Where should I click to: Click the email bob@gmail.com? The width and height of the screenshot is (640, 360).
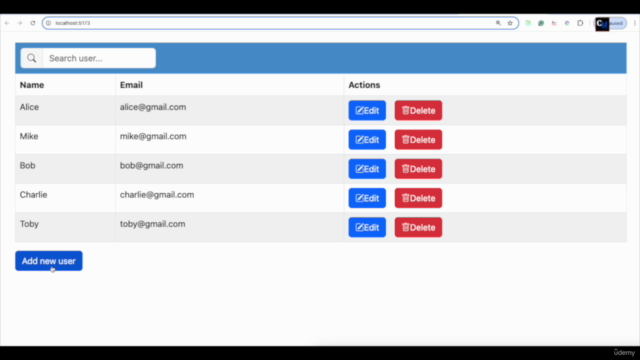151,165
